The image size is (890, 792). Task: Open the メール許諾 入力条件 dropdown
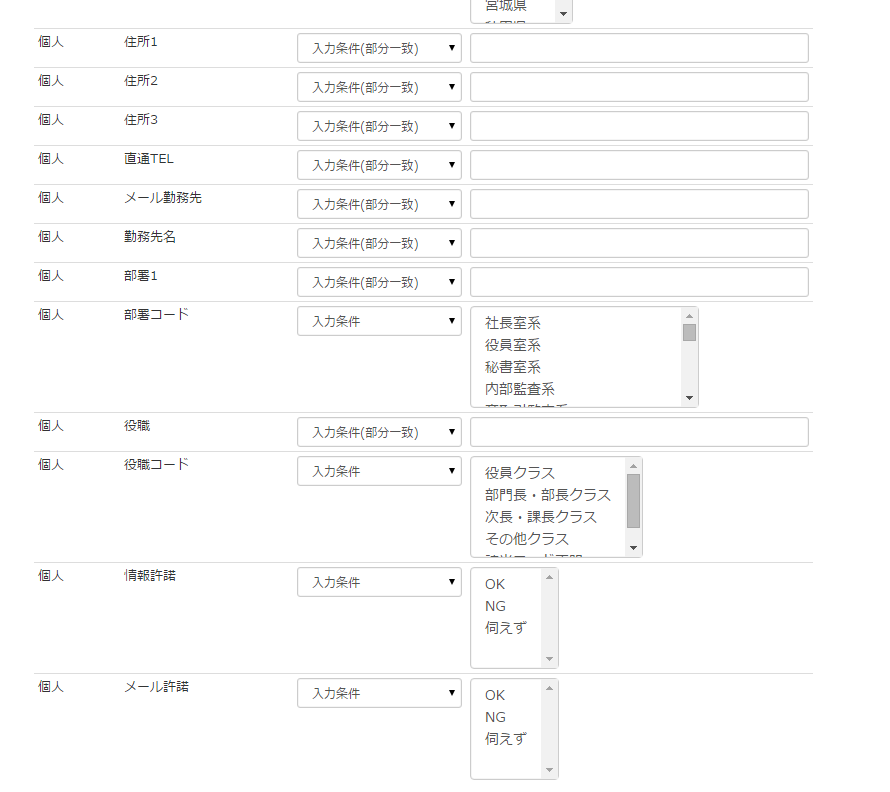379,693
